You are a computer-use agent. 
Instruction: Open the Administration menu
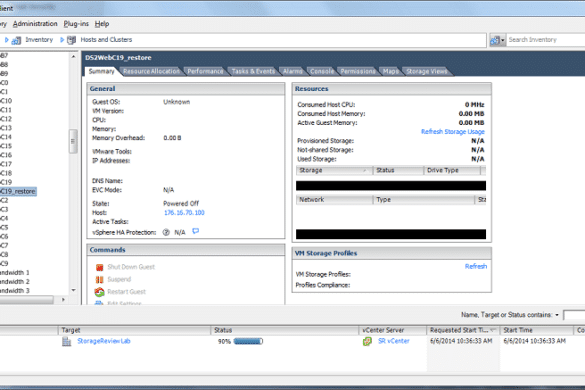(35, 24)
